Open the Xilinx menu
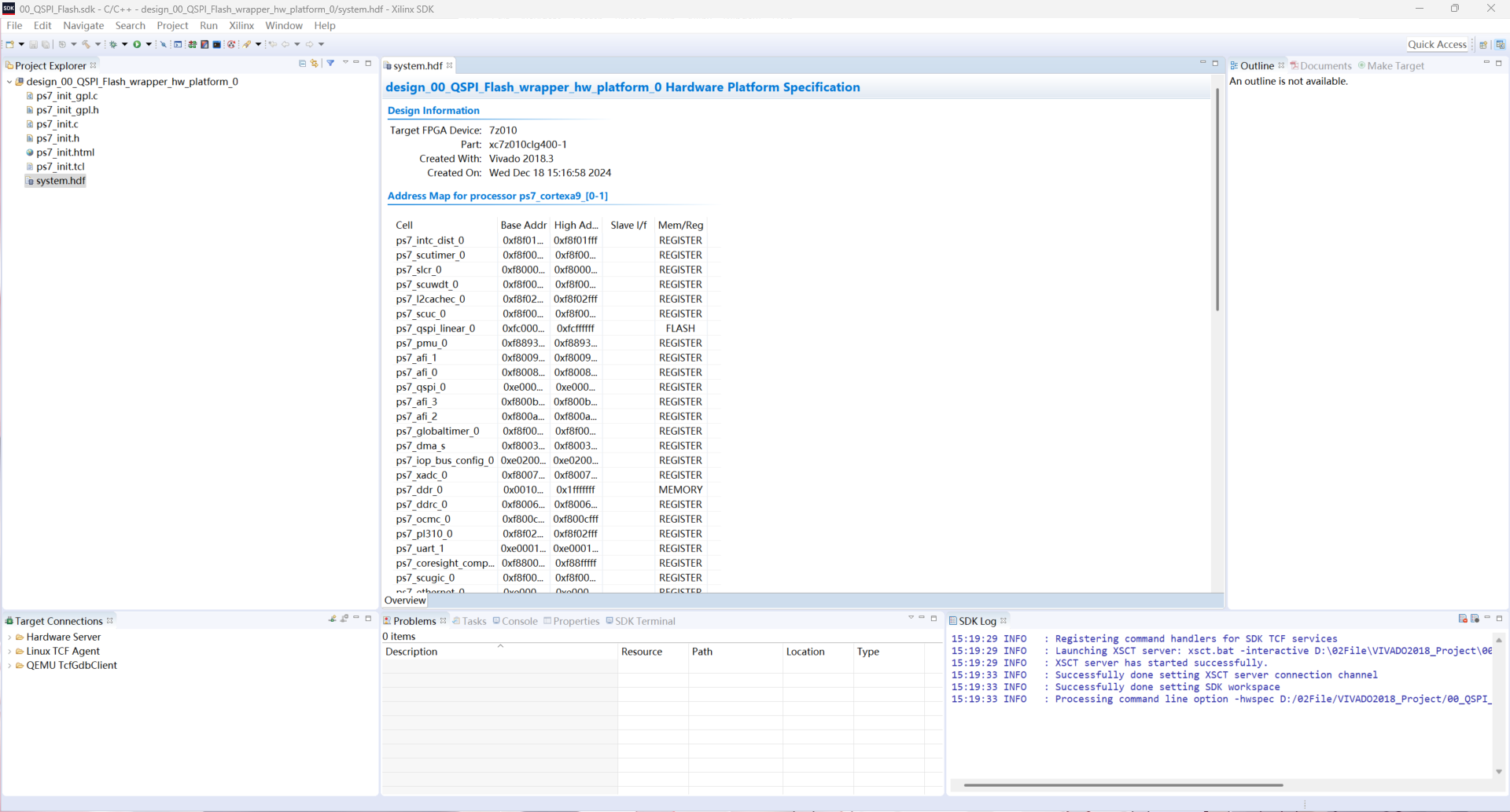 241,26
